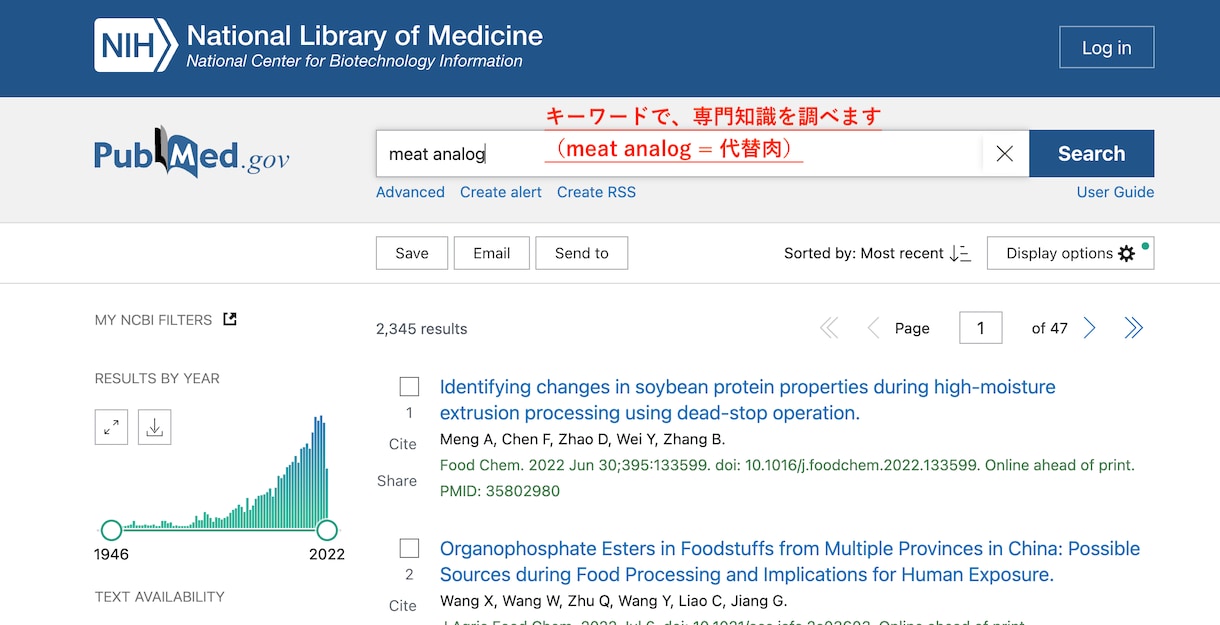Click Log in button
1220x625 pixels.
(x=1107, y=47)
